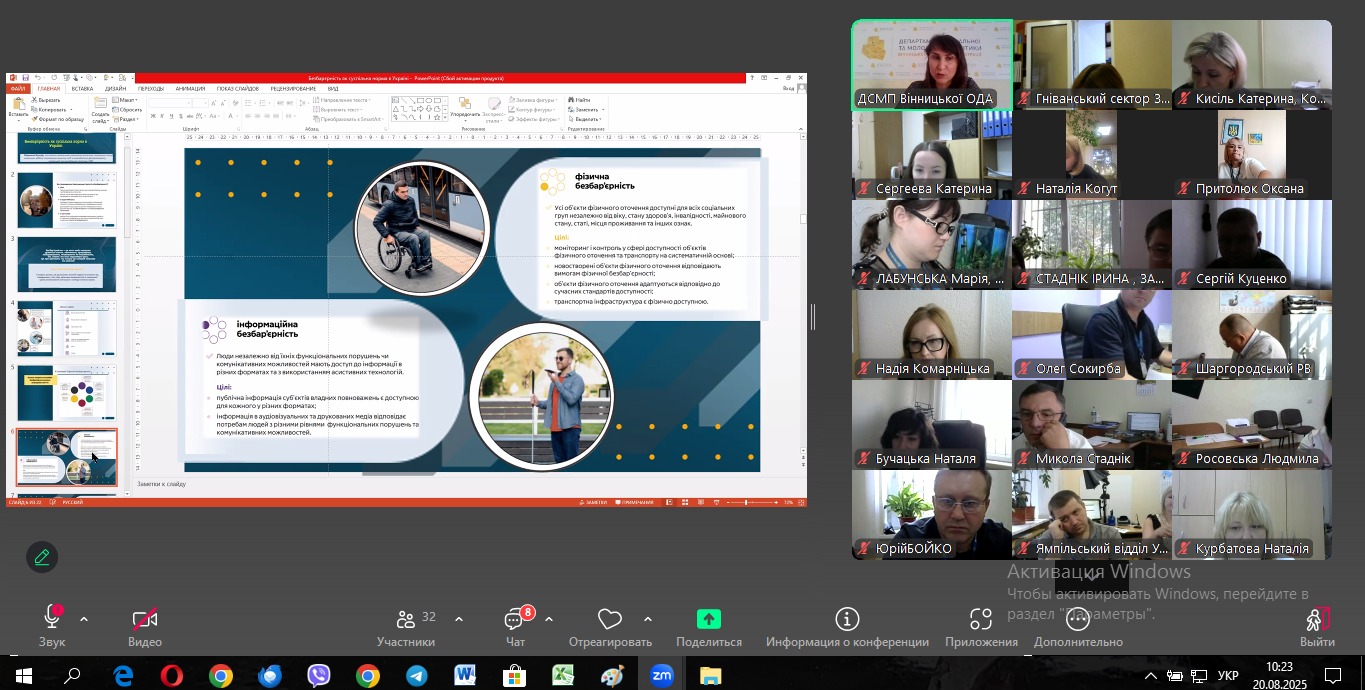Open Telegram from the taskbar
This screenshot has width=1365, height=690.
[x=417, y=676]
